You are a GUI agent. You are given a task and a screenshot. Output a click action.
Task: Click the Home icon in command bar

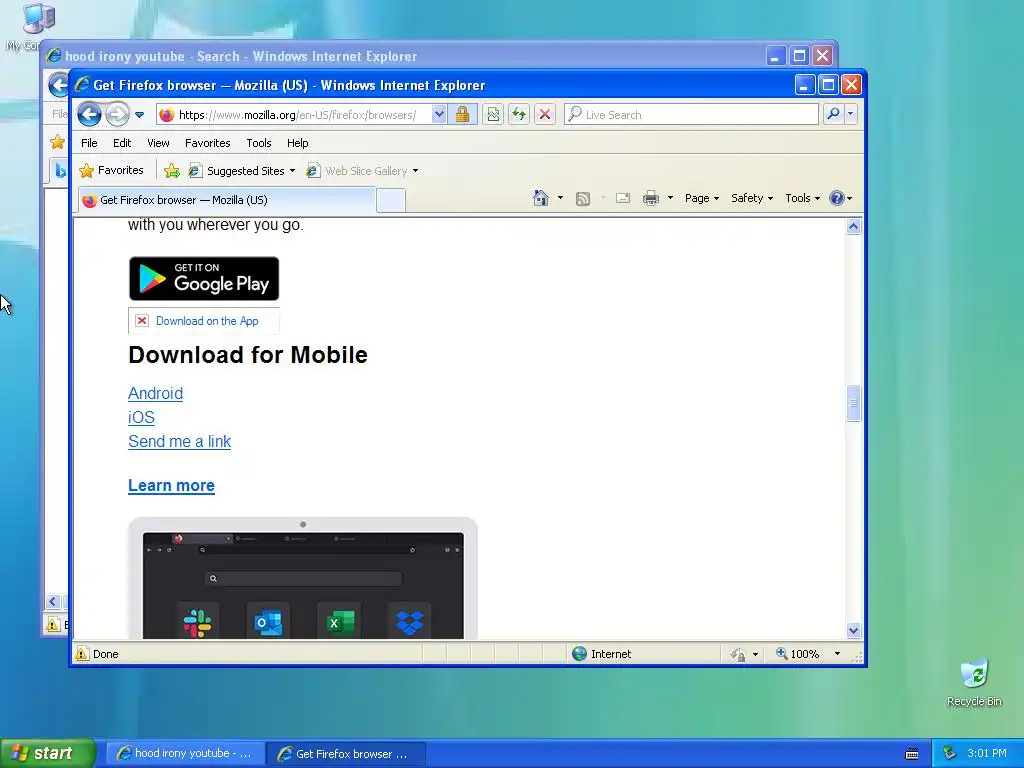[x=541, y=198]
